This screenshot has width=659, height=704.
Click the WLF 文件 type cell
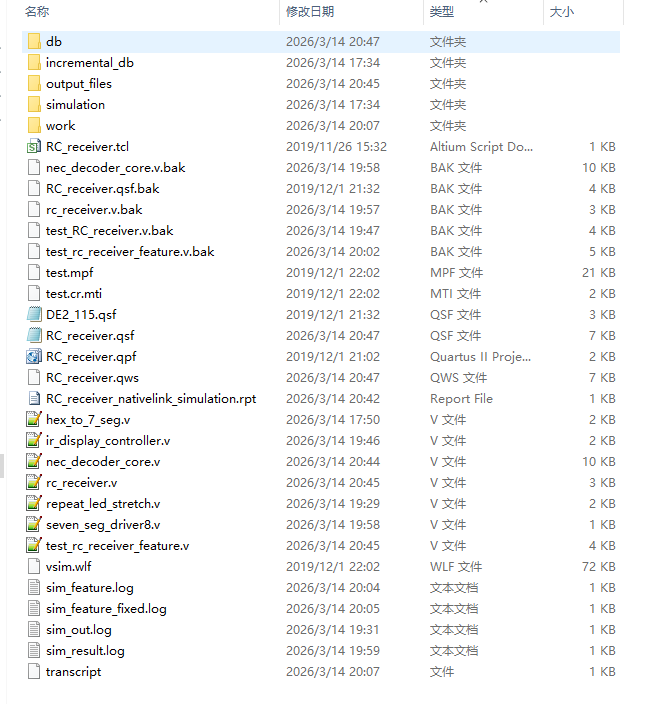coord(456,567)
